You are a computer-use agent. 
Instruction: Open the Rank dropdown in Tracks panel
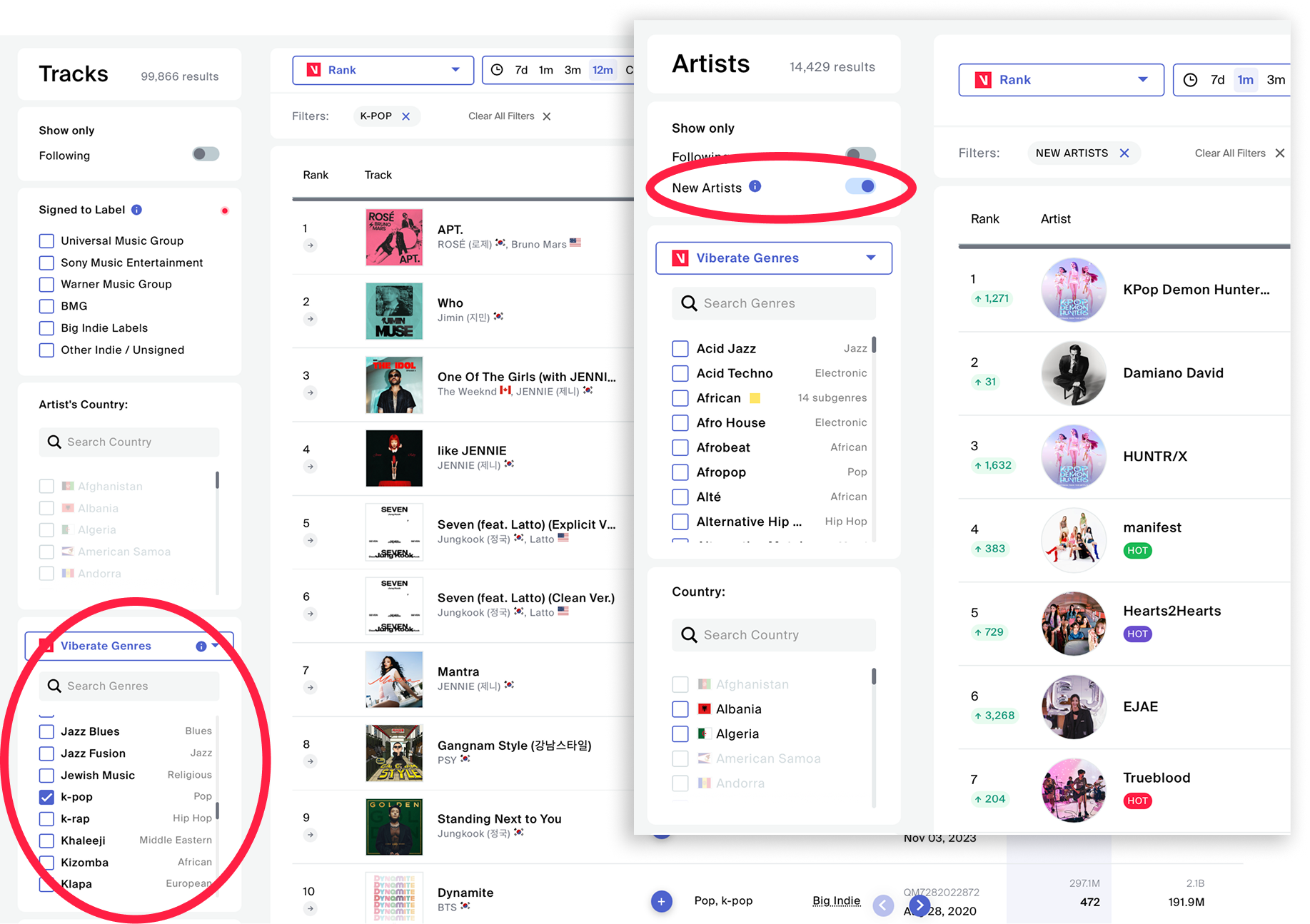(x=383, y=70)
